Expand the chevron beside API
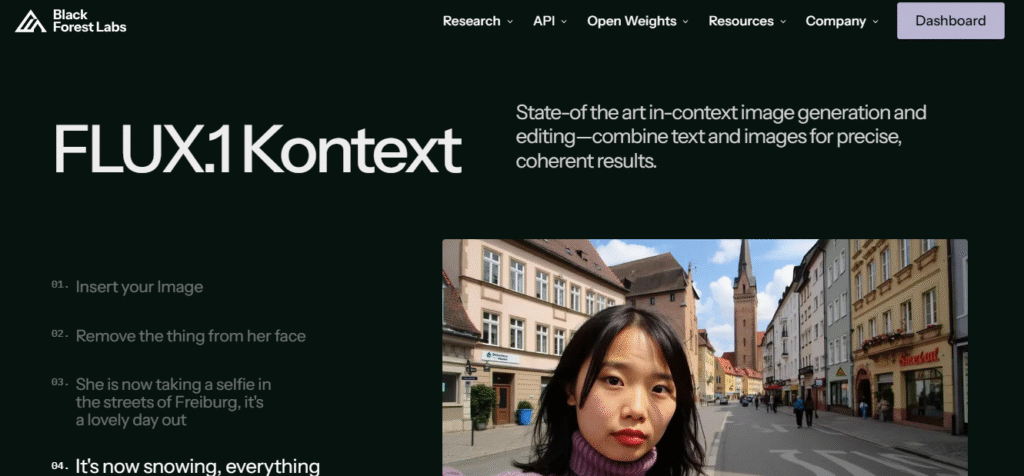This screenshot has height=476, width=1024. [564, 22]
